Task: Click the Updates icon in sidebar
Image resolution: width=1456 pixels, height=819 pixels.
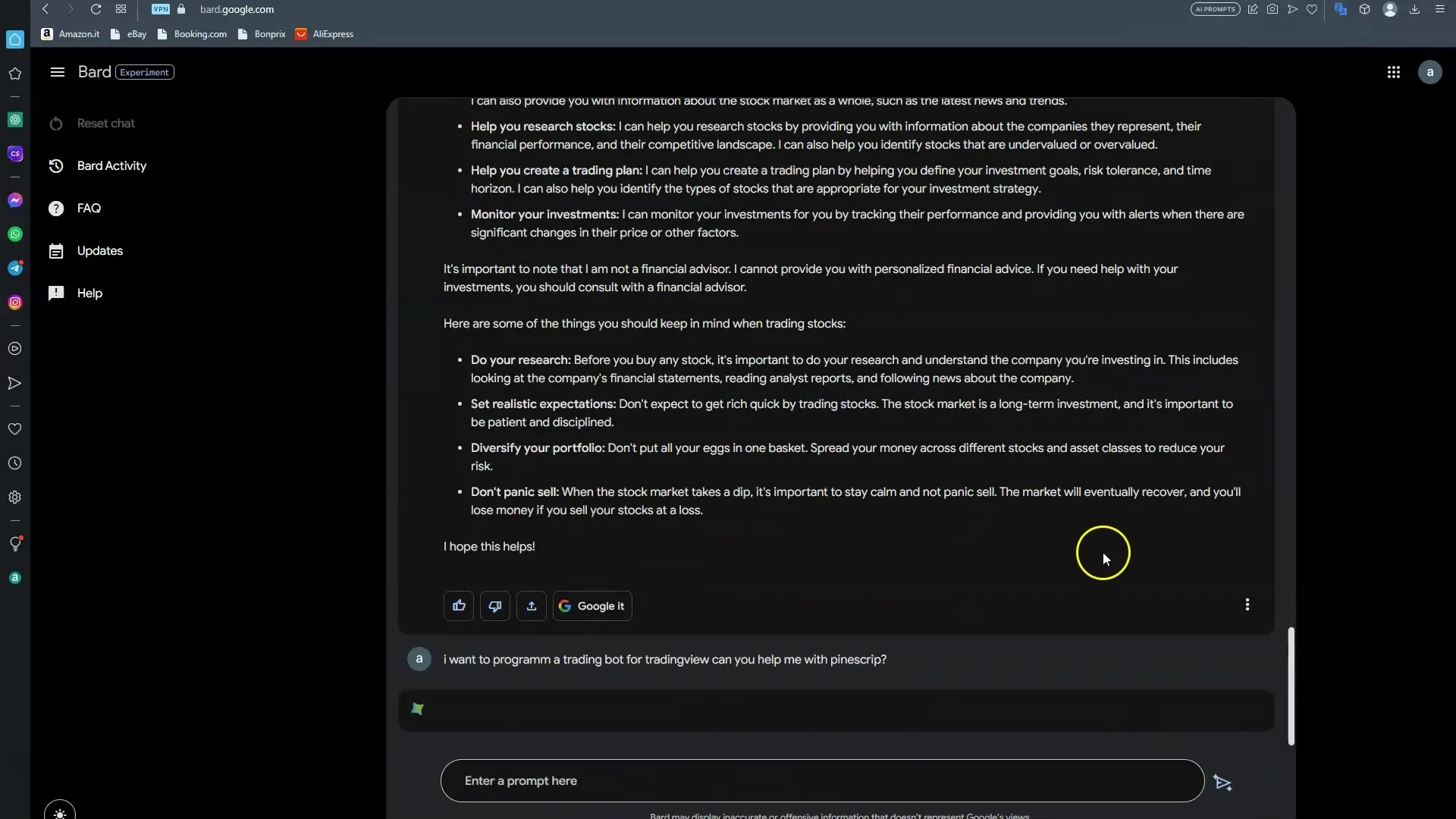Action: (x=57, y=252)
